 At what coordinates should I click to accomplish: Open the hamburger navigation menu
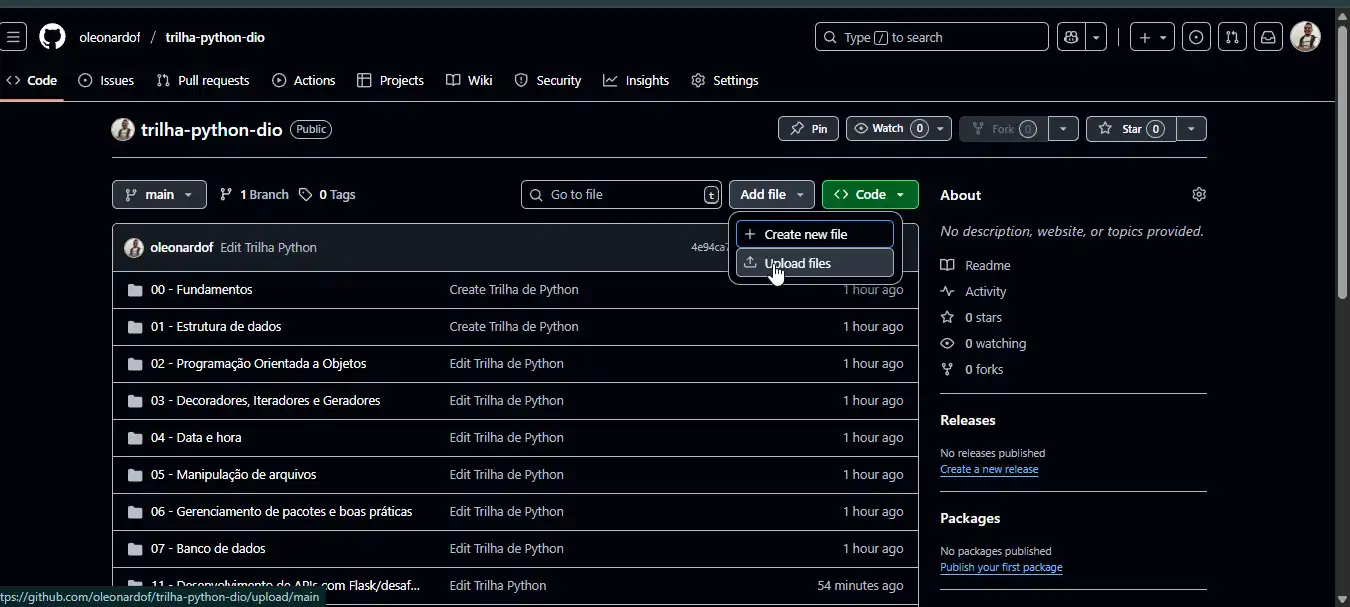[13, 37]
